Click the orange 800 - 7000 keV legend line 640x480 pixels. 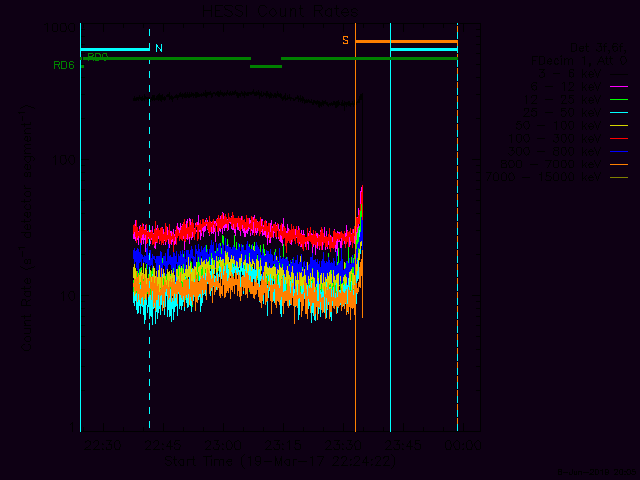click(619, 165)
